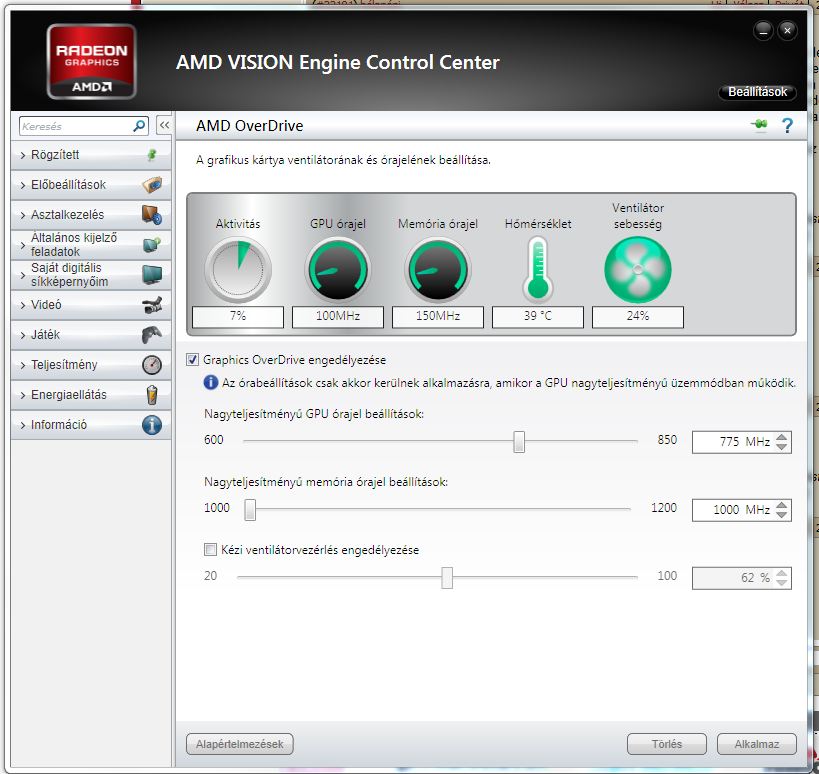Click the Általános kijelző feladatok icon

click(x=151, y=244)
